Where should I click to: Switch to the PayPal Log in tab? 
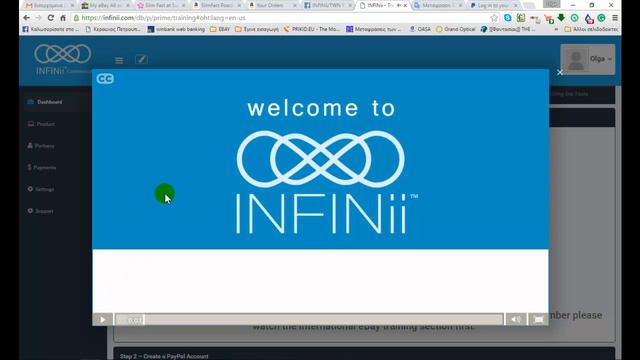click(x=494, y=5)
